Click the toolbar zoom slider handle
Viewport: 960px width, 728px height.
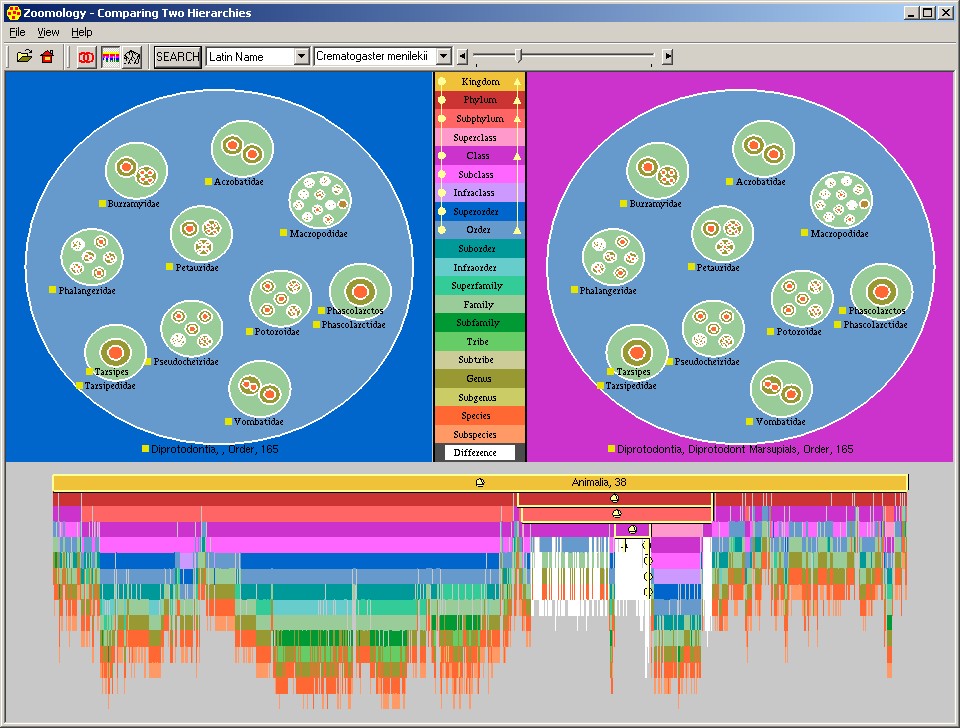518,56
